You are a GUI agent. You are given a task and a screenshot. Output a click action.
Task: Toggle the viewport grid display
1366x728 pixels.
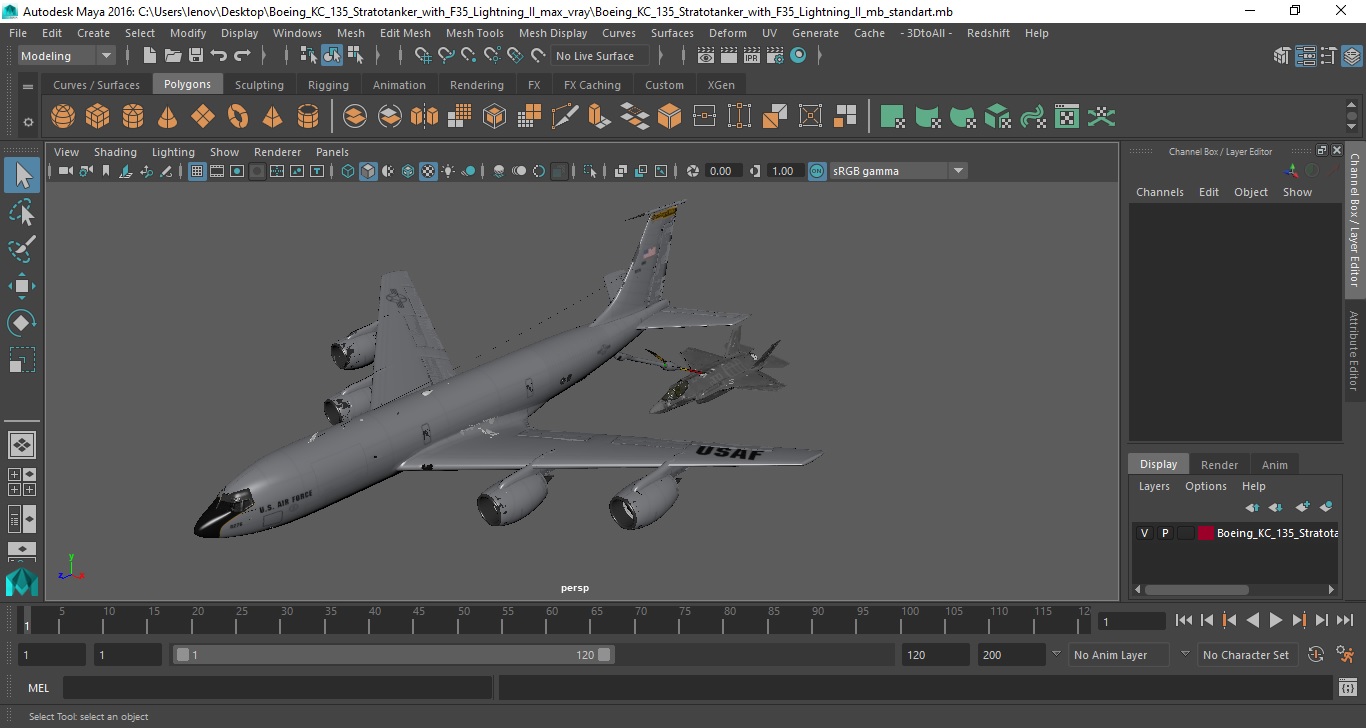(x=197, y=171)
